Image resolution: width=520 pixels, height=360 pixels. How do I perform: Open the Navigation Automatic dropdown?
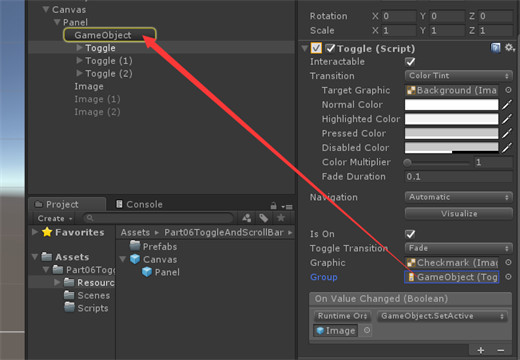pyautogui.click(x=459, y=197)
